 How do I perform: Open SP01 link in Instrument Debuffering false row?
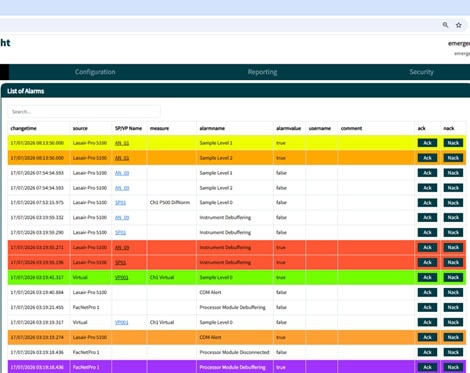(x=120, y=233)
